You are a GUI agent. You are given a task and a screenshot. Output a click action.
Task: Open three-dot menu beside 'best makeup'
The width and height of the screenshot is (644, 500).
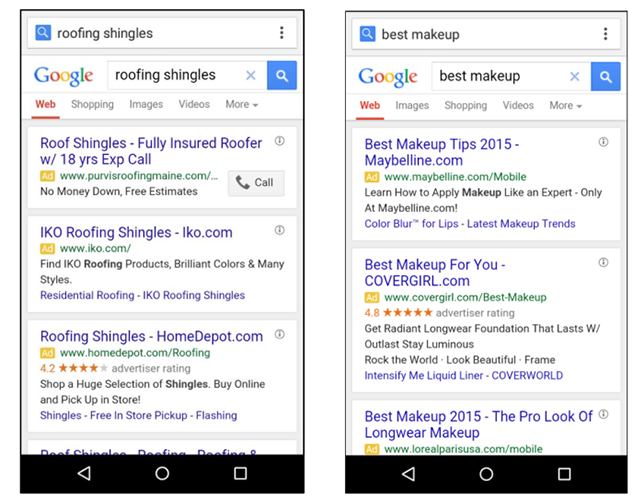605,34
